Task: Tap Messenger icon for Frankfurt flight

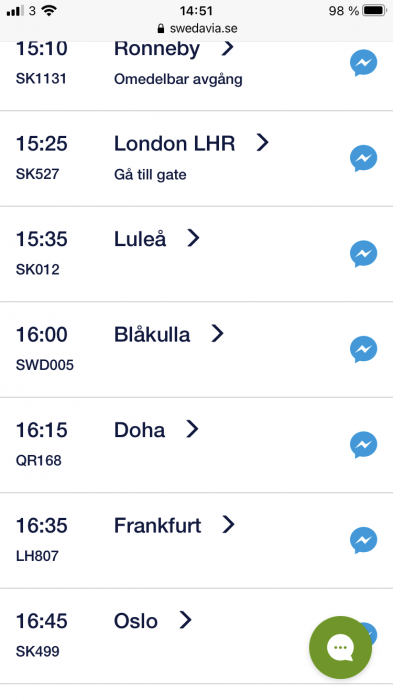Action: click(x=364, y=541)
